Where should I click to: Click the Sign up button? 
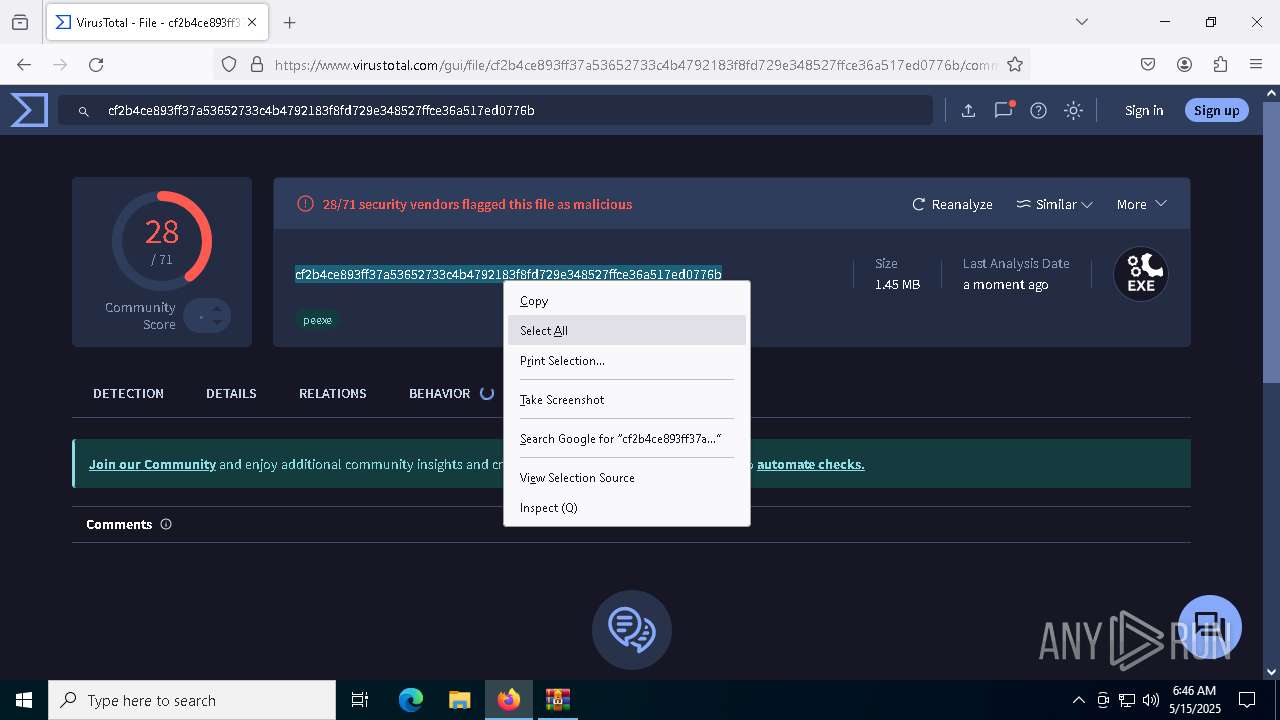(1216, 111)
